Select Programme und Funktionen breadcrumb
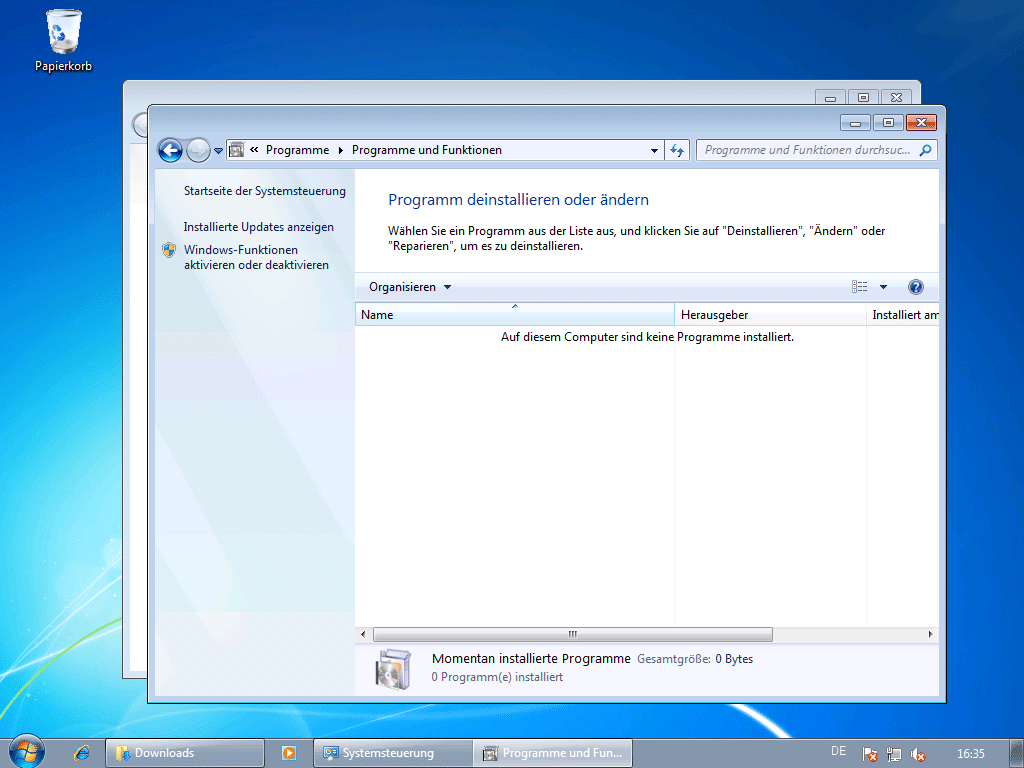Image resolution: width=1024 pixels, height=768 pixels. (426, 150)
